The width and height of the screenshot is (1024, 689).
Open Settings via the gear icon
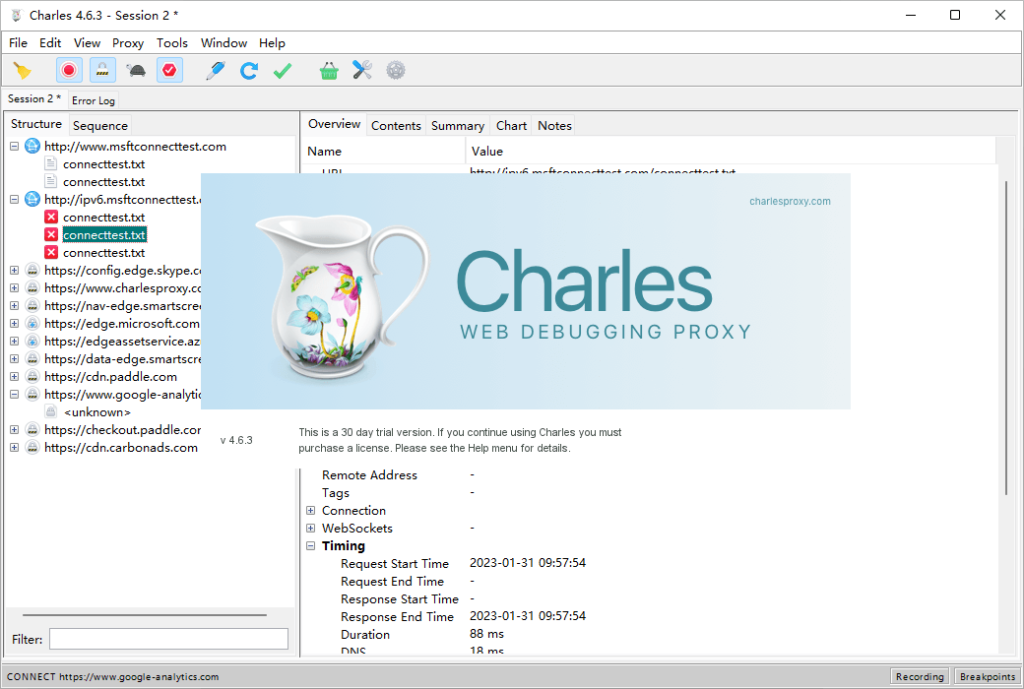(x=395, y=70)
